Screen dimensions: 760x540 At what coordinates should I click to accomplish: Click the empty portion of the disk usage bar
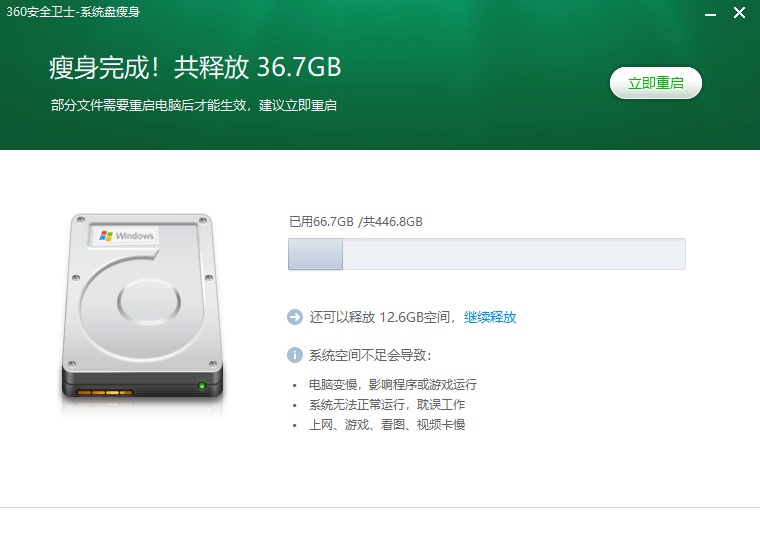click(514, 254)
